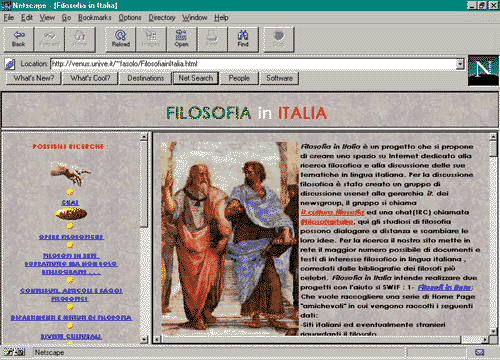Open the Filosofi in rete bibliografie link
This screenshot has height=360, width=500.
71,264
